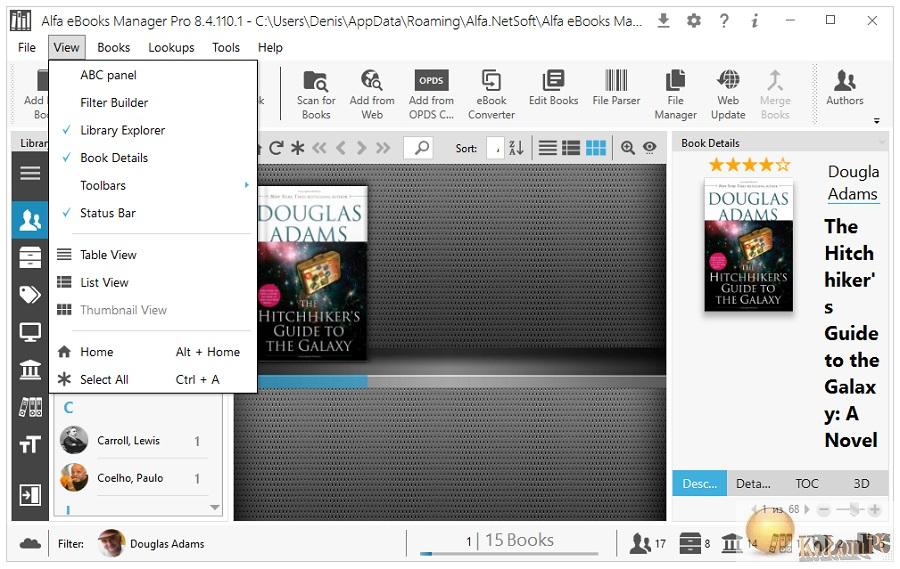Viewport: 900px width, 569px height.
Task: Open the Tools menu
Action: click(x=226, y=48)
